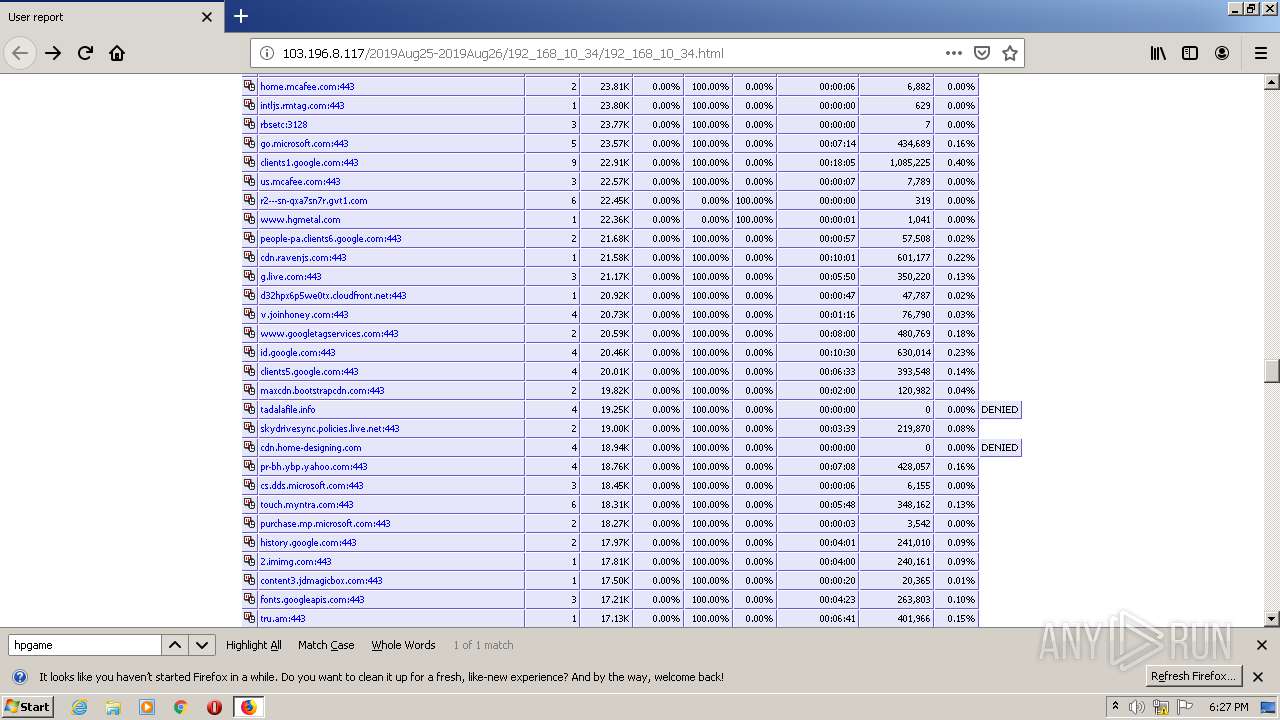Follow the rbsetc:3128 link
Screen dimensions: 1280x720
click(x=284, y=125)
